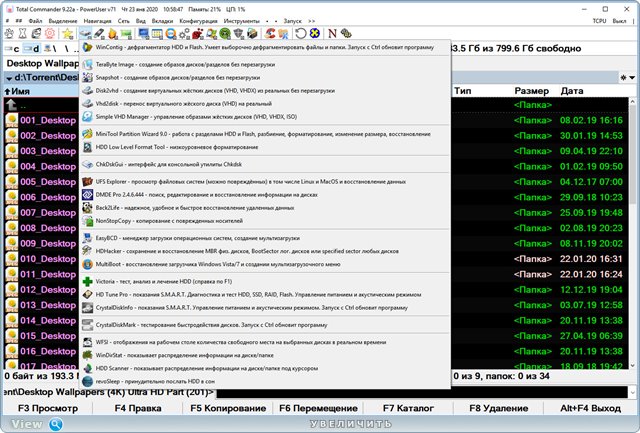Click the red gear toolbar icon
This screenshot has width=640, height=433.
coord(50,33)
